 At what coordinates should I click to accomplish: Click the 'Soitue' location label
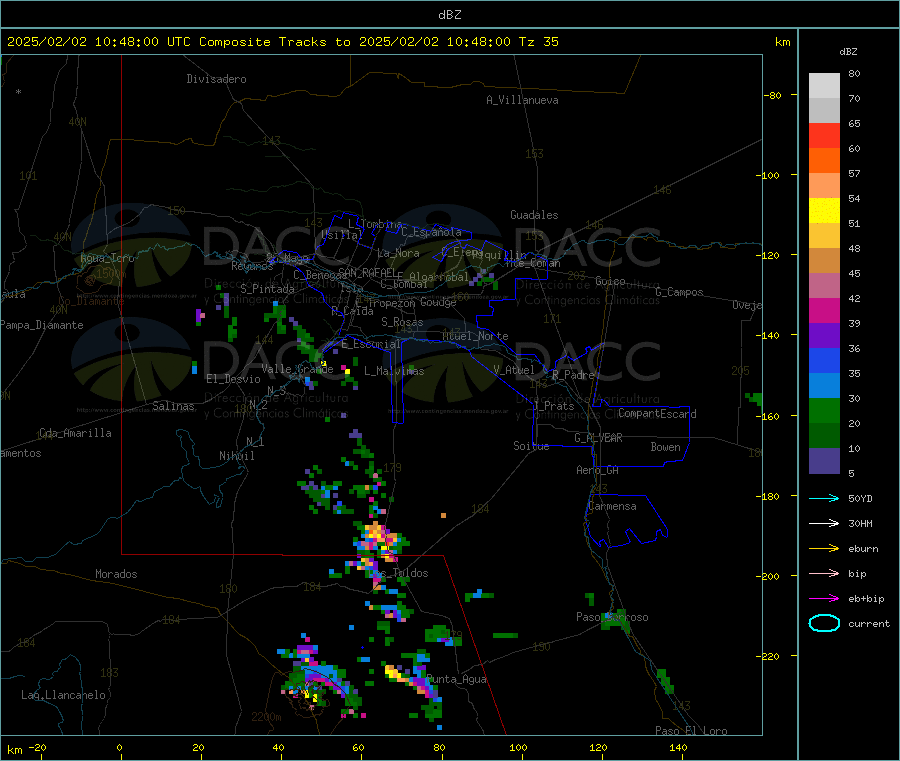coord(531,446)
